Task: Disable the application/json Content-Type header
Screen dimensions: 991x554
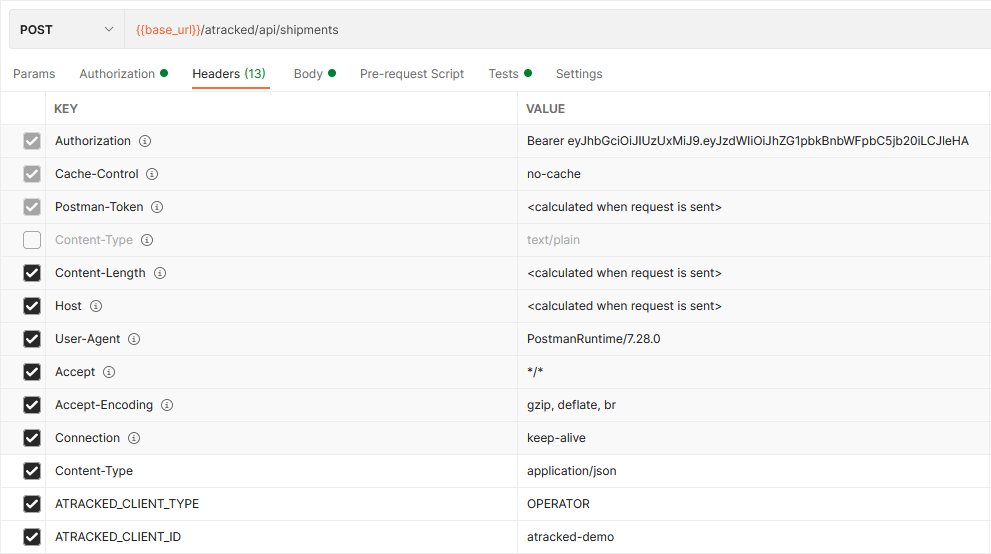Action: tap(32, 471)
